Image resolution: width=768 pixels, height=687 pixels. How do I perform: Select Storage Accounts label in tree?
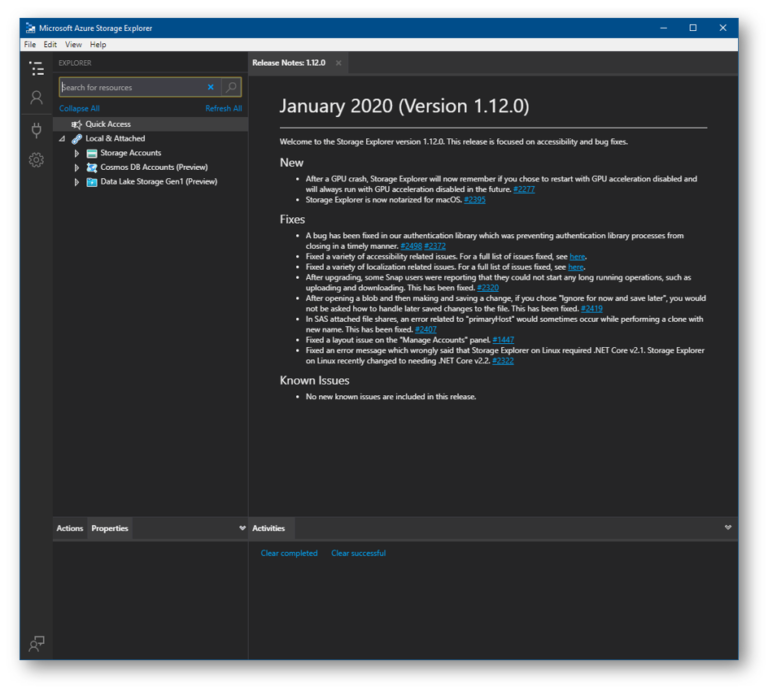pos(131,153)
